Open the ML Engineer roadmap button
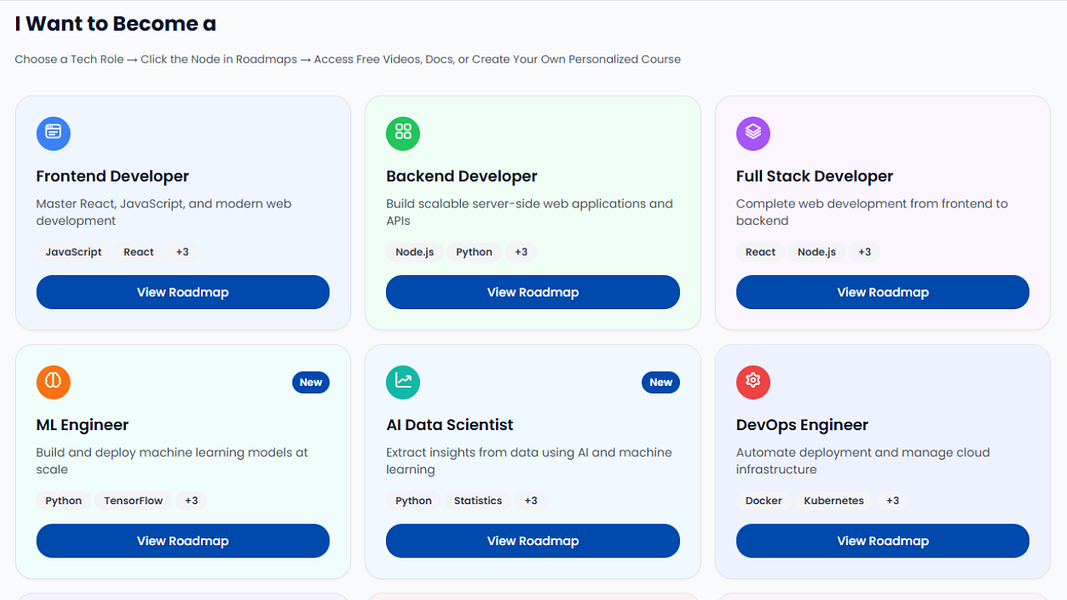The height and width of the screenshot is (600, 1067). click(x=183, y=541)
